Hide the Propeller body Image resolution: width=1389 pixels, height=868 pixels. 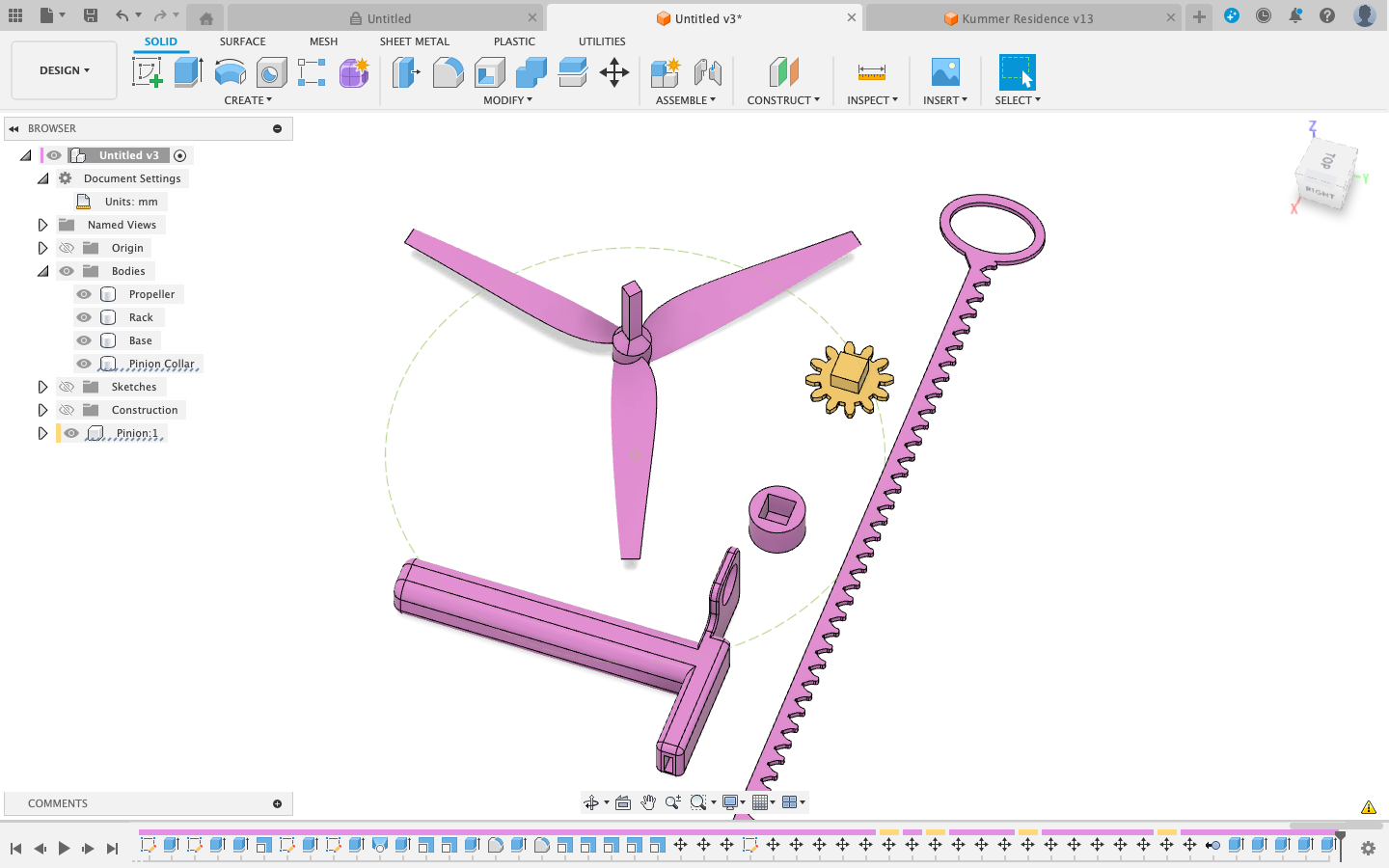pyautogui.click(x=84, y=293)
